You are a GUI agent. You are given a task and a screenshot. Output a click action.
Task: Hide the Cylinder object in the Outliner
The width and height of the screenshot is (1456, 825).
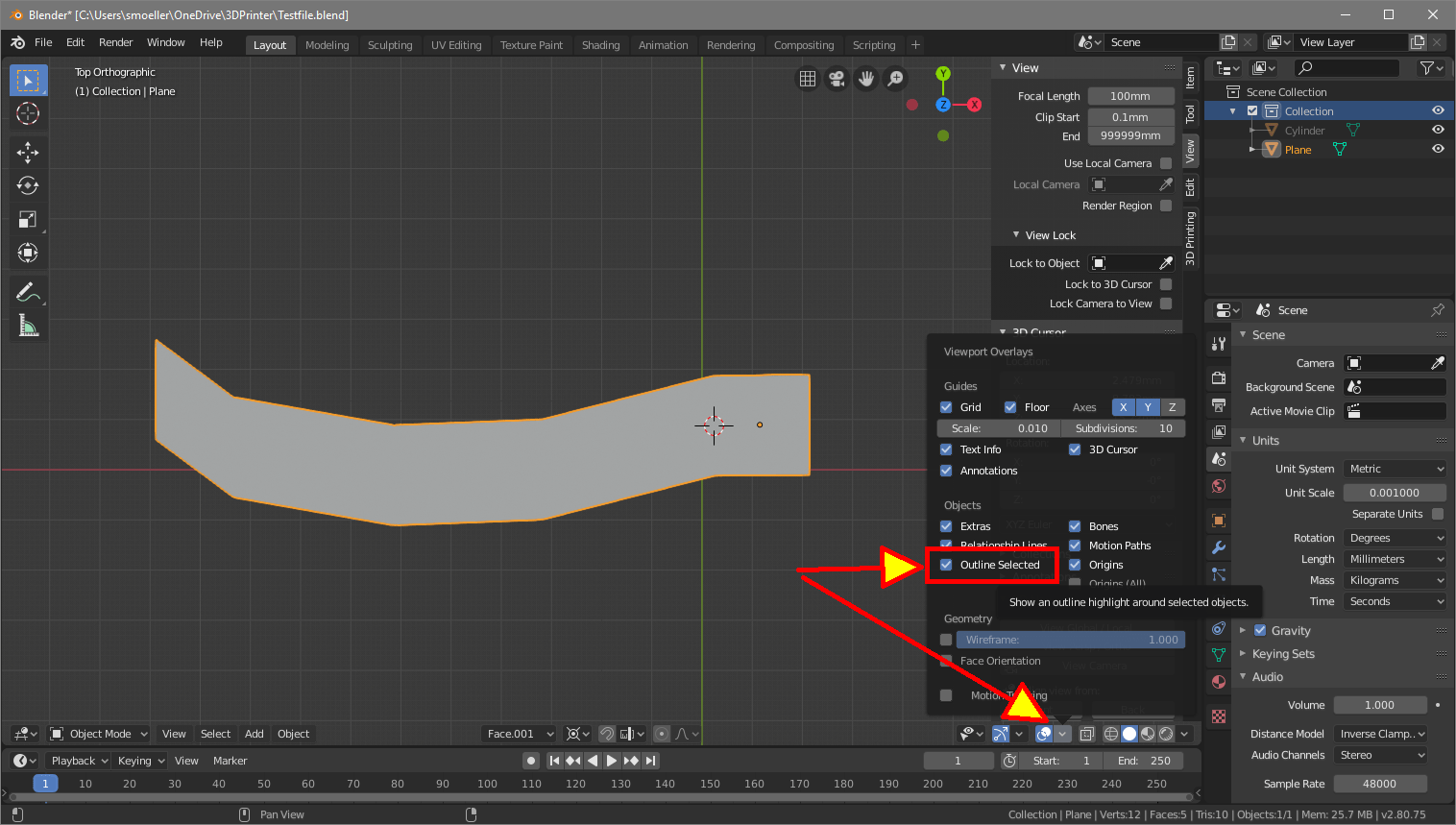coord(1438,130)
